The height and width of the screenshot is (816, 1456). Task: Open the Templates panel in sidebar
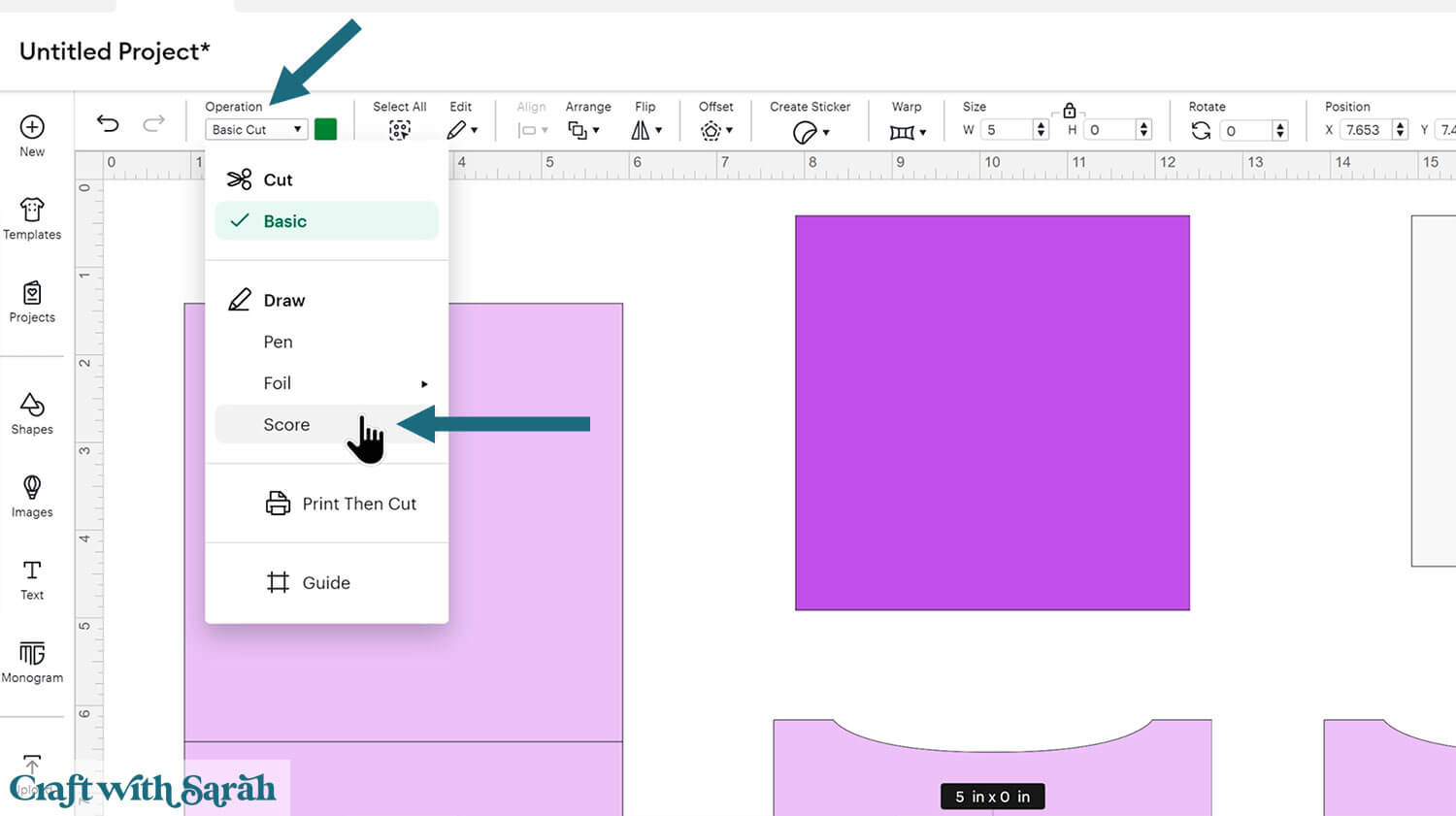[x=32, y=218]
